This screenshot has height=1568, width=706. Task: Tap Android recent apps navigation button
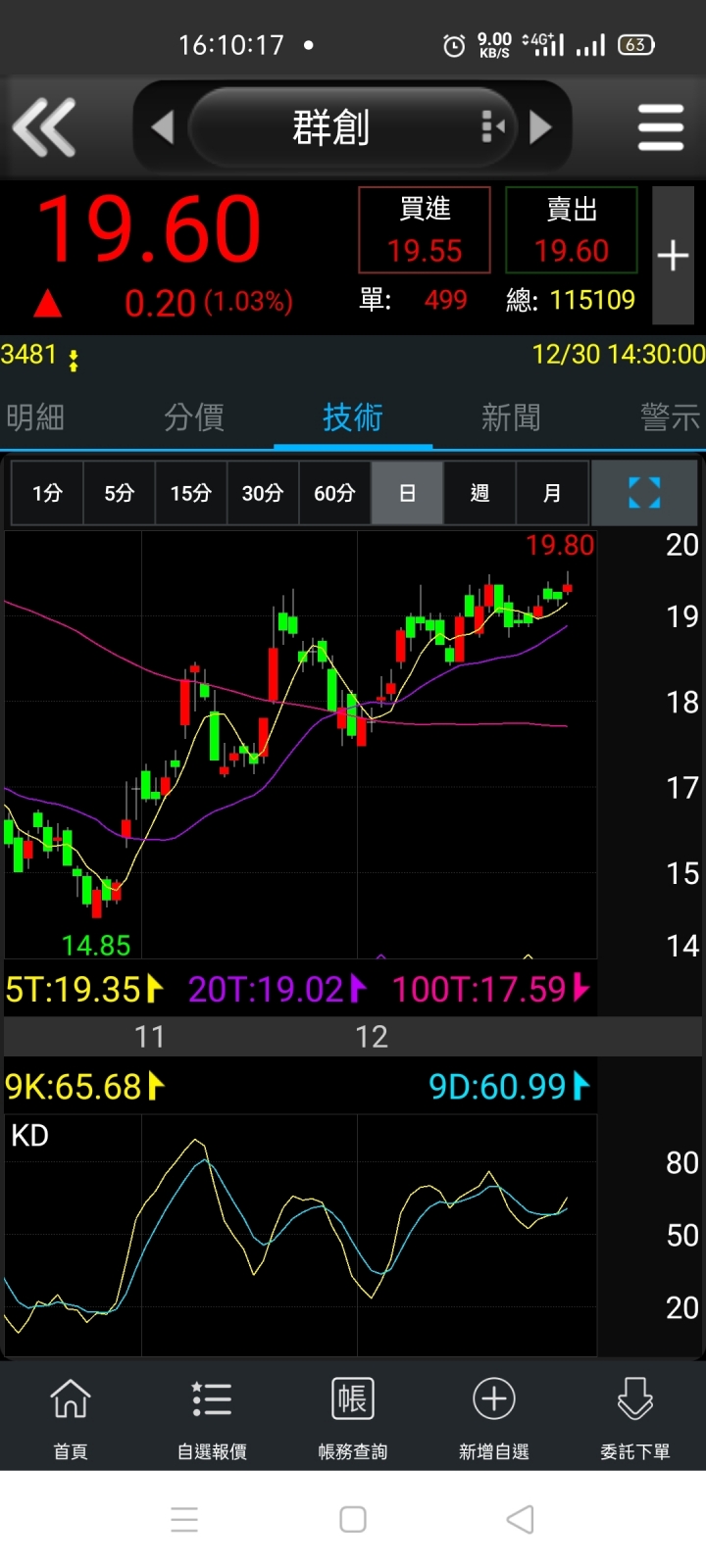[x=184, y=1520]
